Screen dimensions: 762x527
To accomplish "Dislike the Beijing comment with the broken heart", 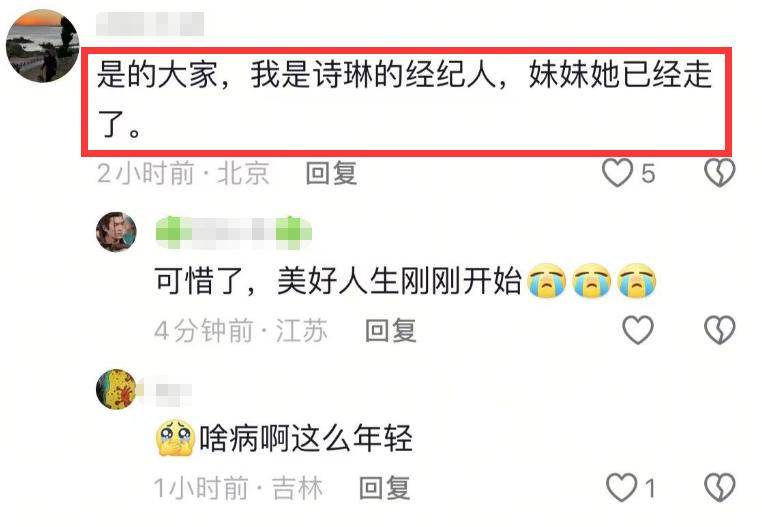I will point(720,173).
